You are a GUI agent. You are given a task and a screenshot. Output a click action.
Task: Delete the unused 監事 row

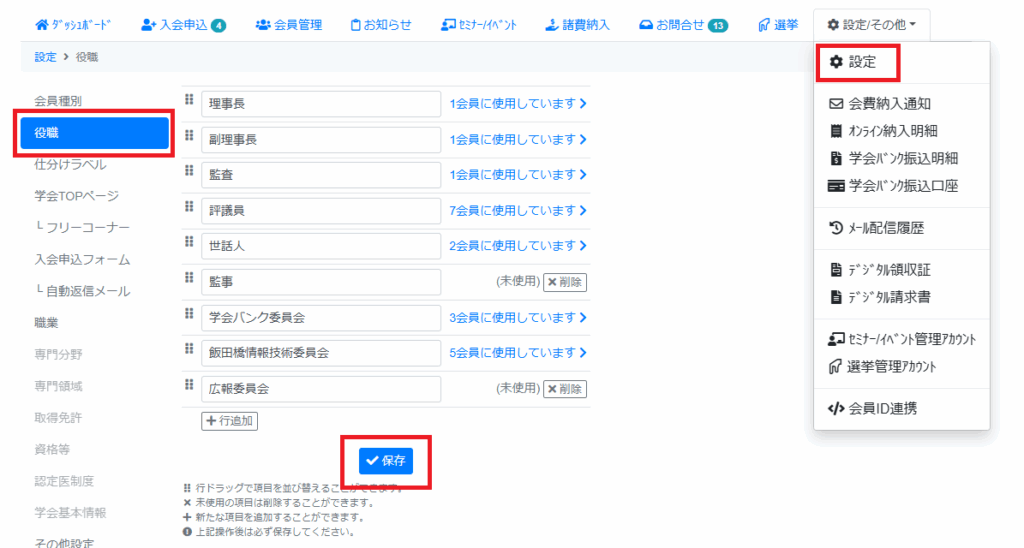[x=565, y=282]
